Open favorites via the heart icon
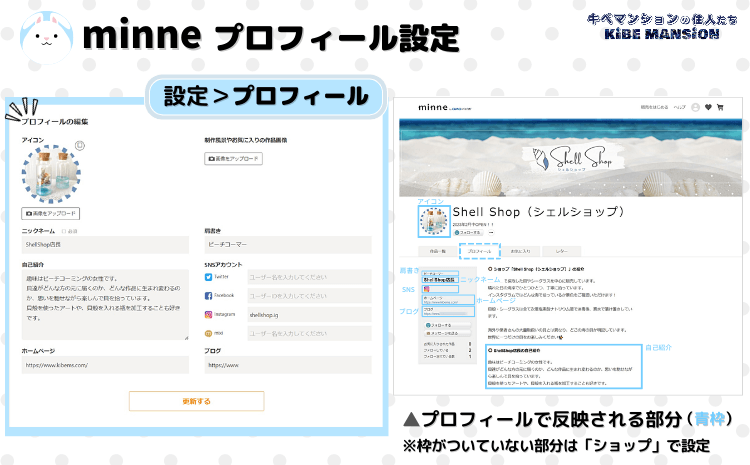 coord(708,107)
